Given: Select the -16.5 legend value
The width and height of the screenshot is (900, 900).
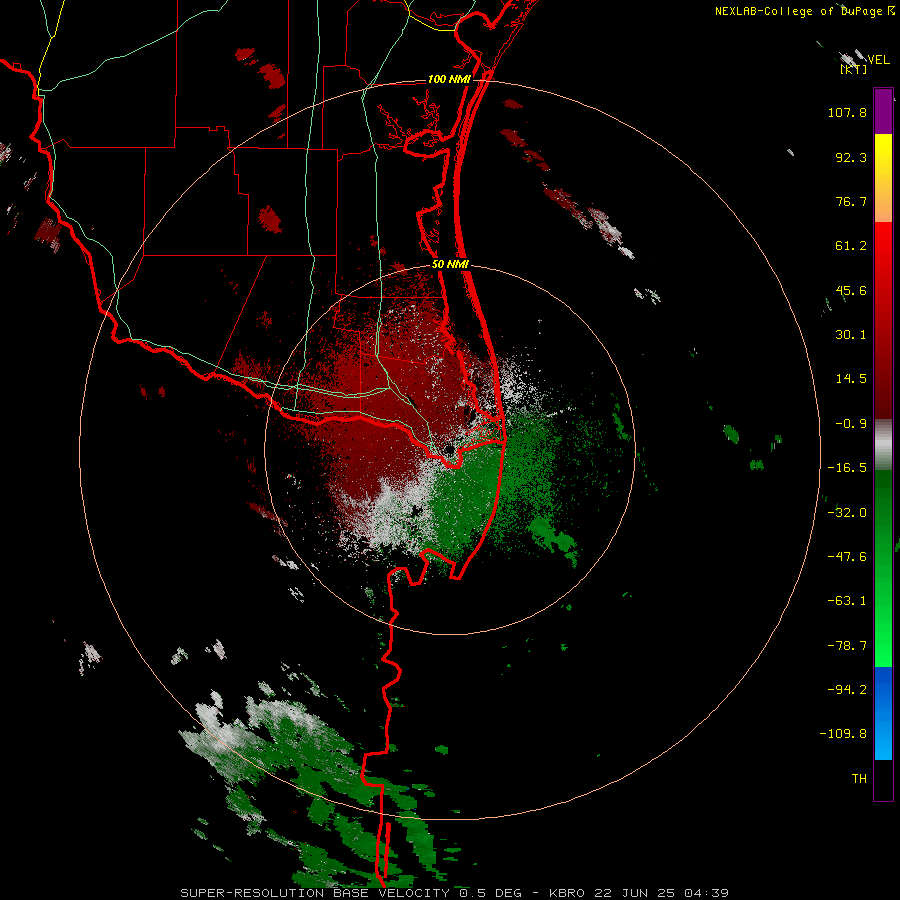Looking at the screenshot, I should (847, 468).
